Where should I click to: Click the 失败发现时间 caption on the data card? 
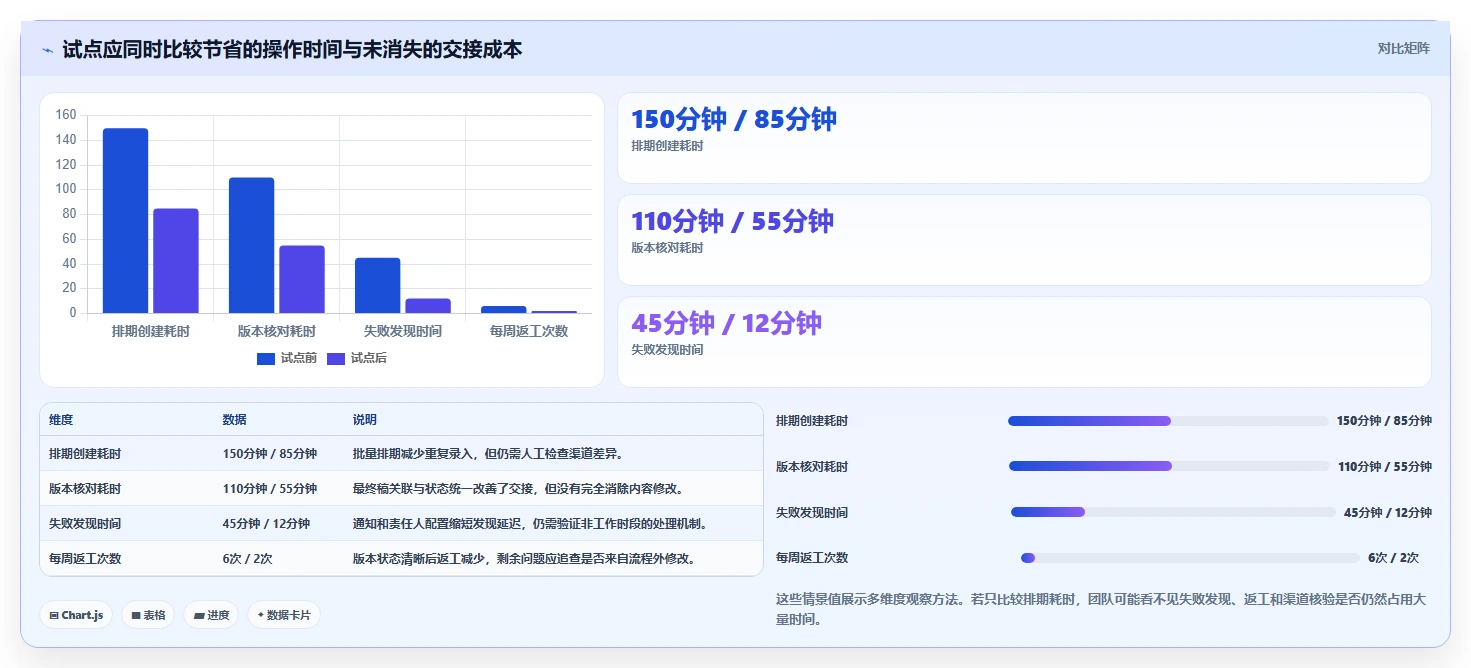tap(667, 350)
